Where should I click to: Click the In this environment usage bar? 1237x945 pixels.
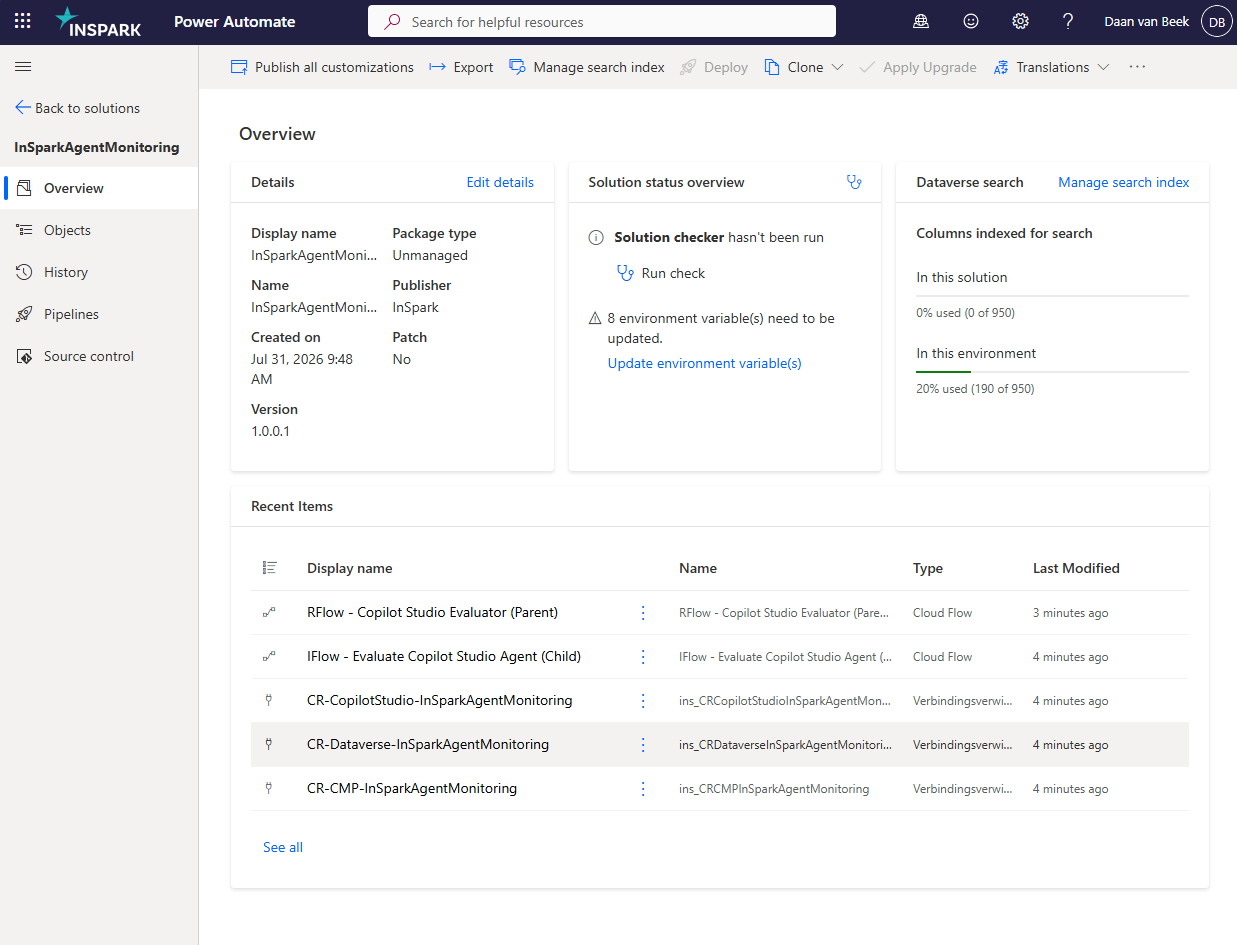(x=1053, y=372)
